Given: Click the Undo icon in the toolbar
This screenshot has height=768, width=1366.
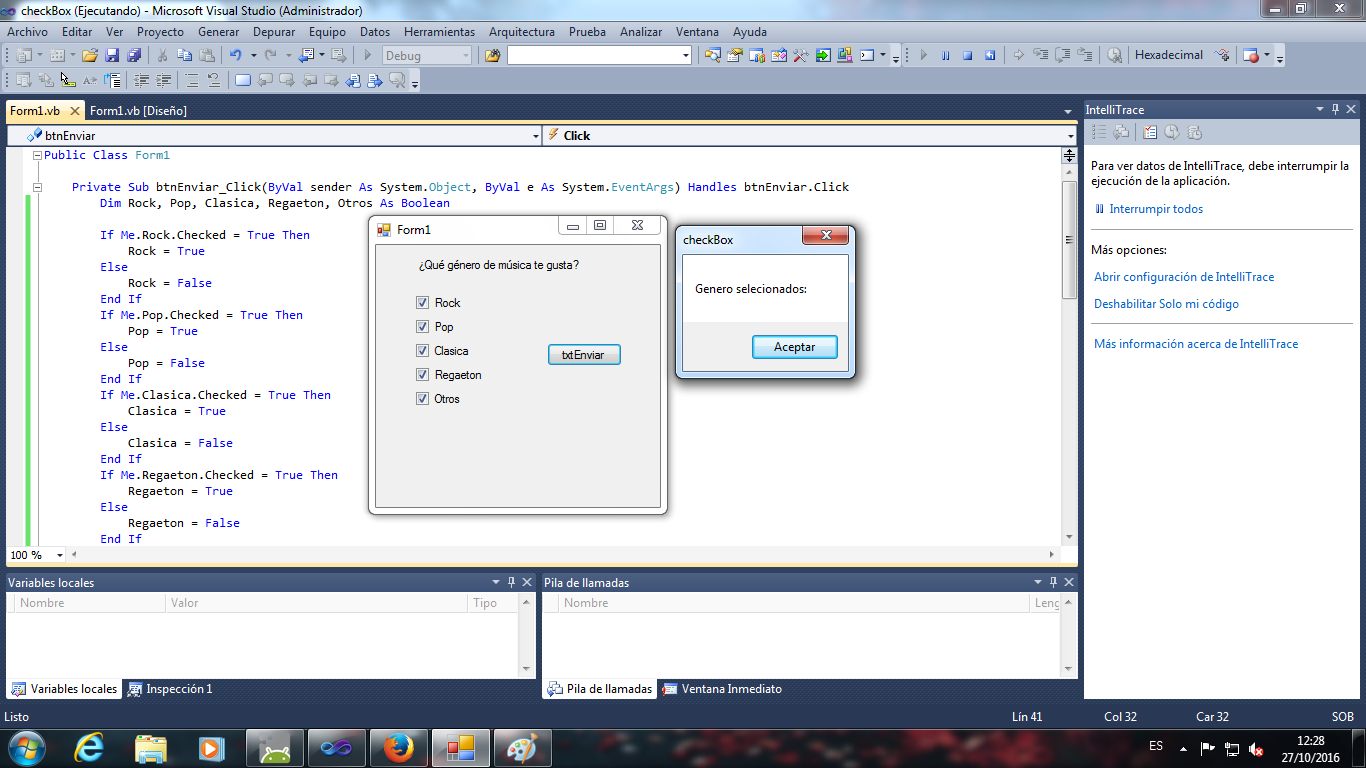Looking at the screenshot, I should (235, 55).
